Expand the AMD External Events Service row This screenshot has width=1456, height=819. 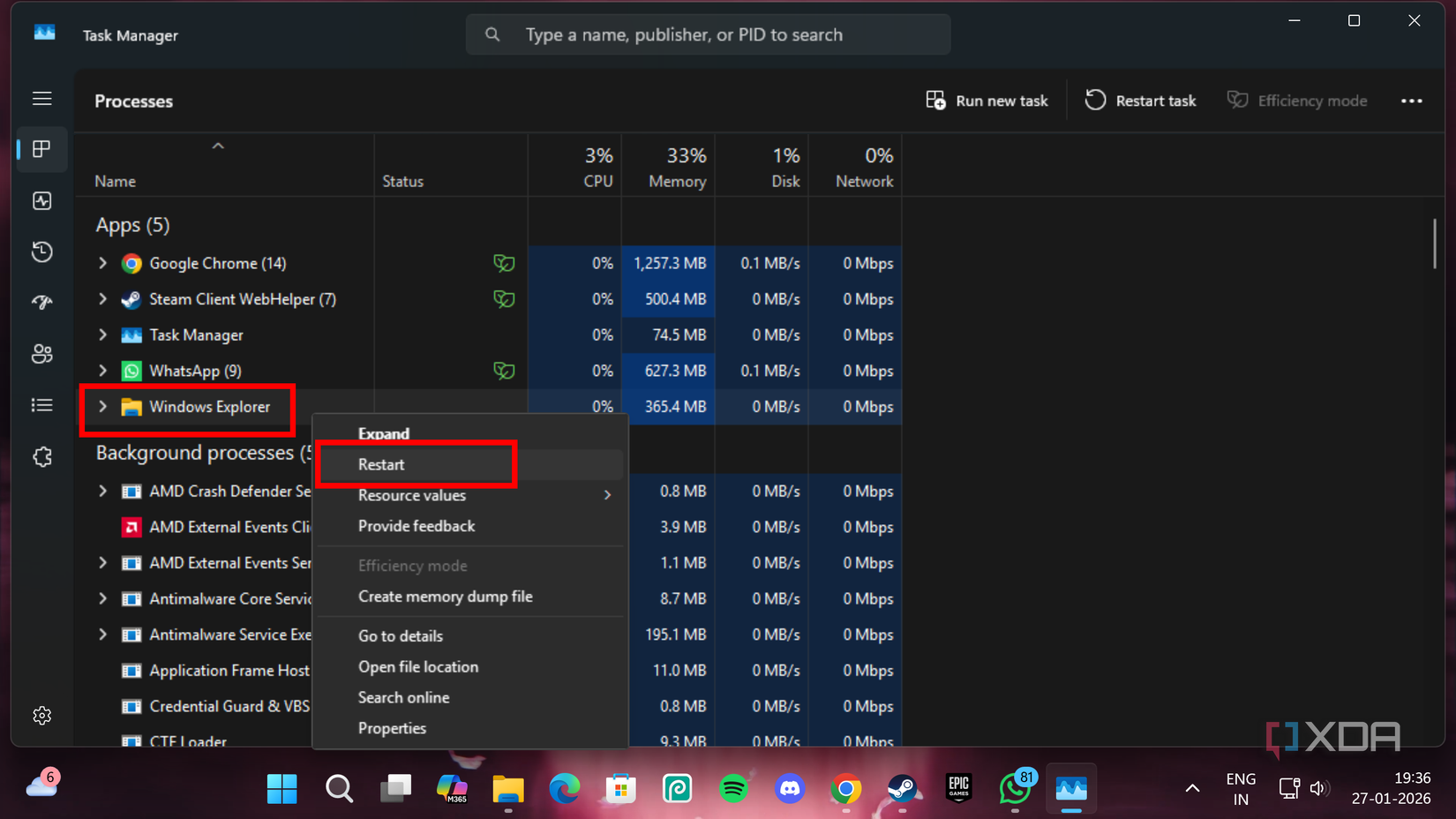(102, 563)
